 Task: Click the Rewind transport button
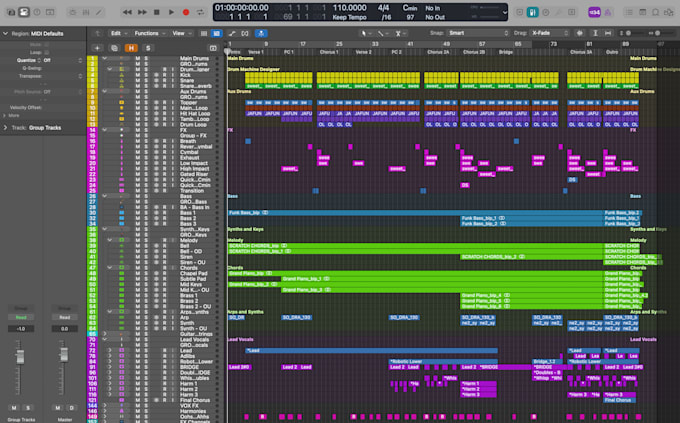127,12
